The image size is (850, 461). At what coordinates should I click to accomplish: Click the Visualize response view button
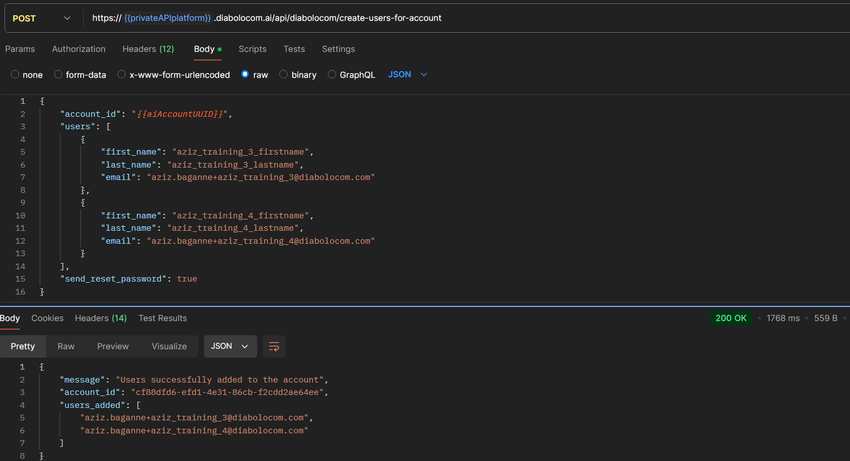pos(169,346)
